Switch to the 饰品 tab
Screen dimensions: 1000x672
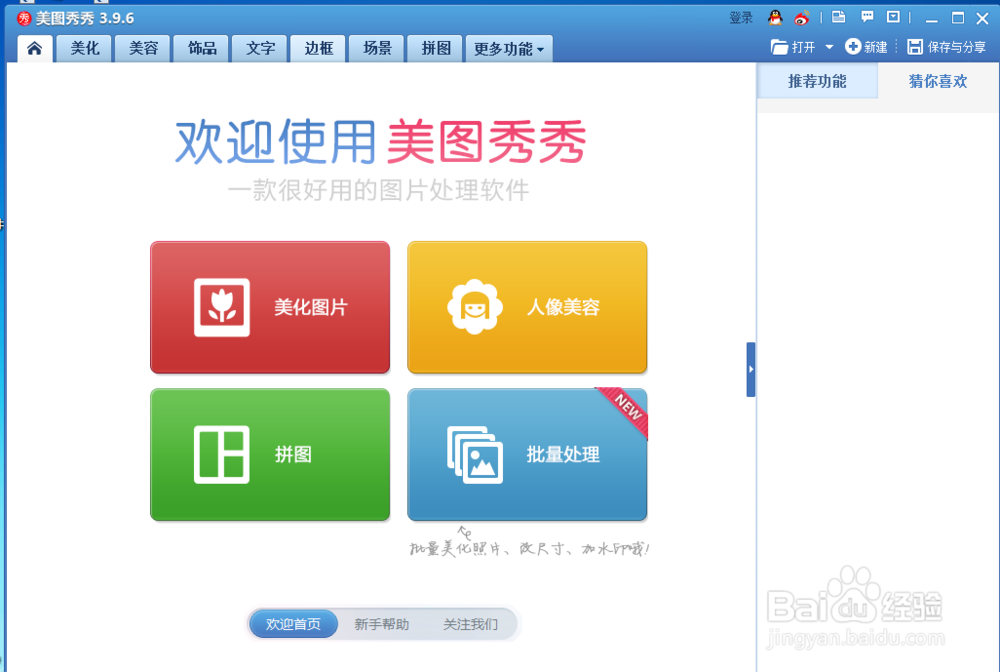(202, 48)
